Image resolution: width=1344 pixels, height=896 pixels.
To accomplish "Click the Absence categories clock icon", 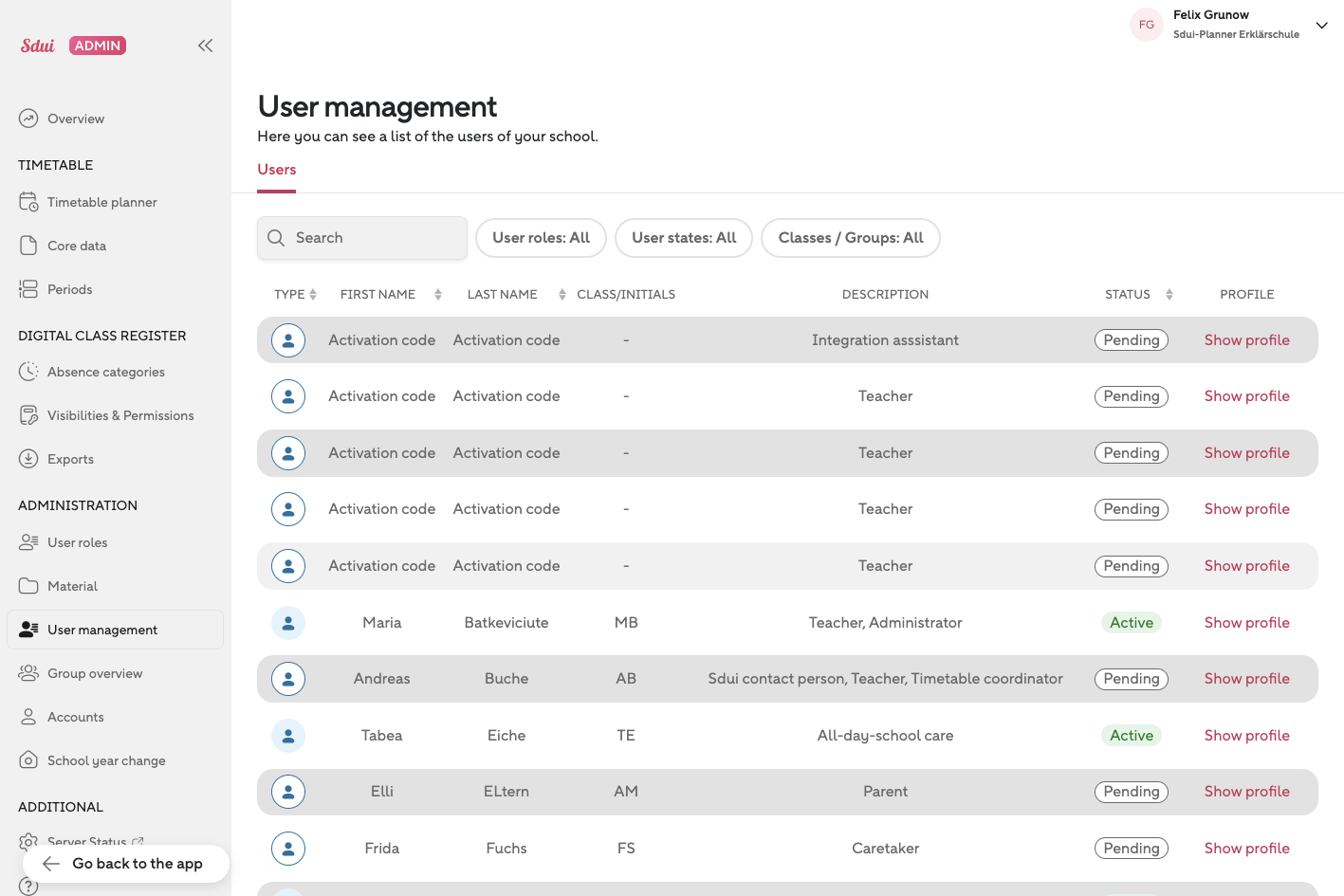I will click(28, 372).
